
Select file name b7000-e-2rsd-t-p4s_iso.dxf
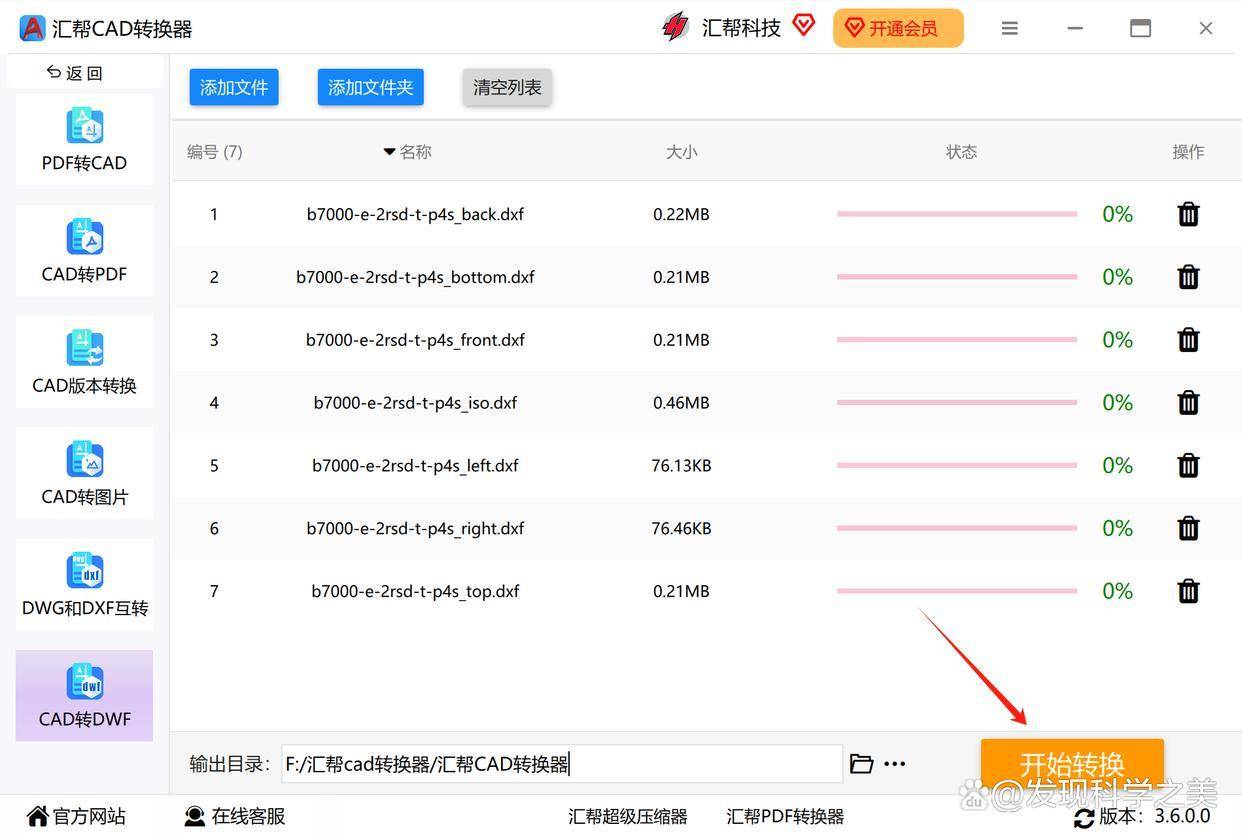click(x=415, y=403)
